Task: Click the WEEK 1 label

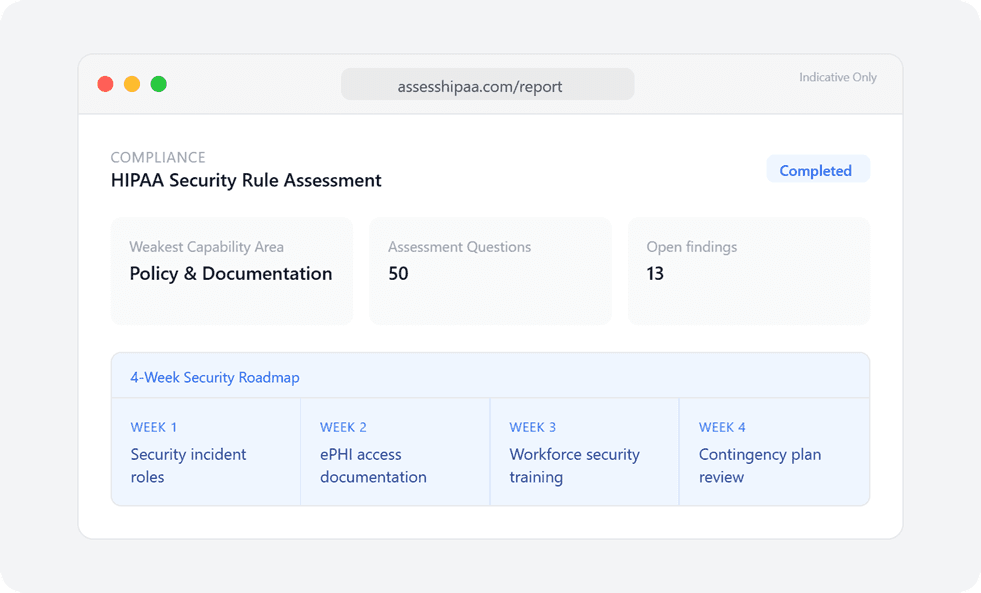Action: [x=153, y=427]
